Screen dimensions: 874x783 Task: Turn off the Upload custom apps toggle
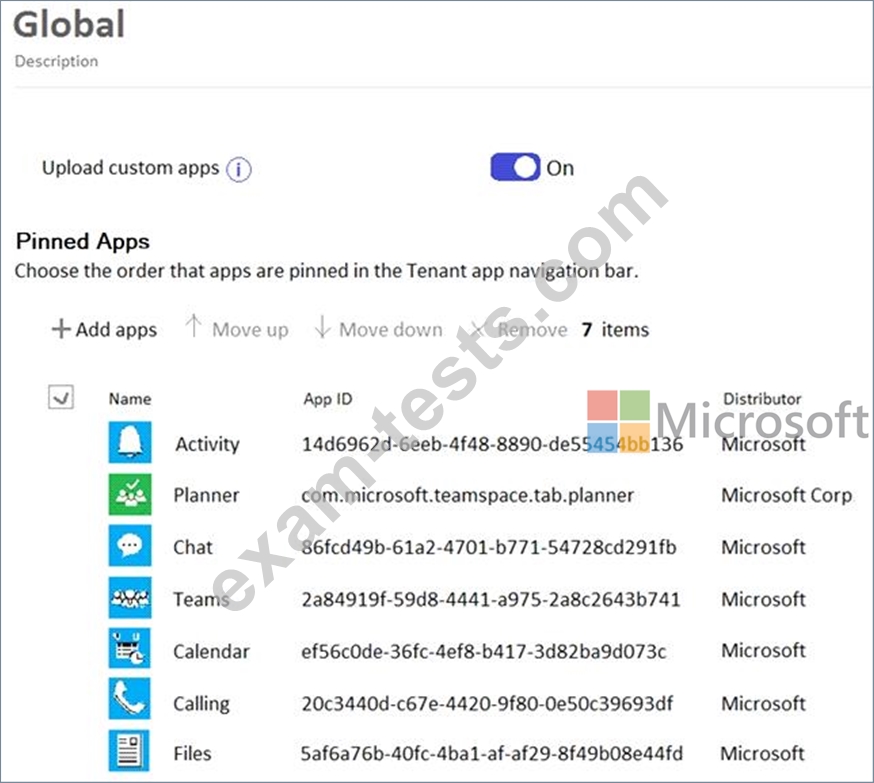(x=515, y=168)
